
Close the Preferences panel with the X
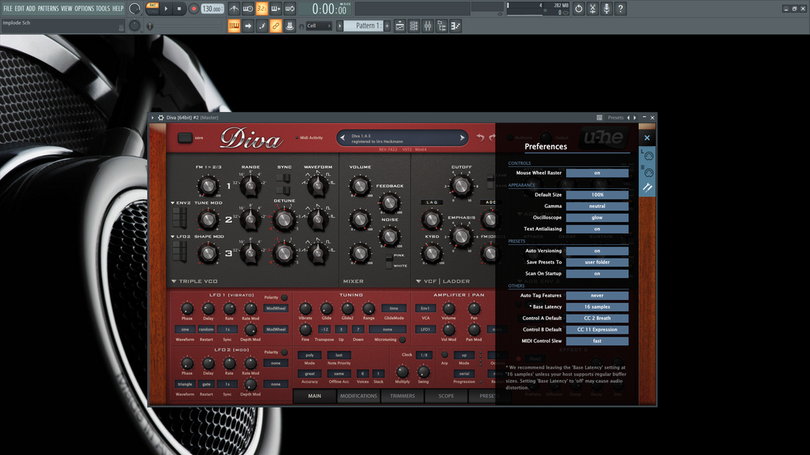coord(647,138)
